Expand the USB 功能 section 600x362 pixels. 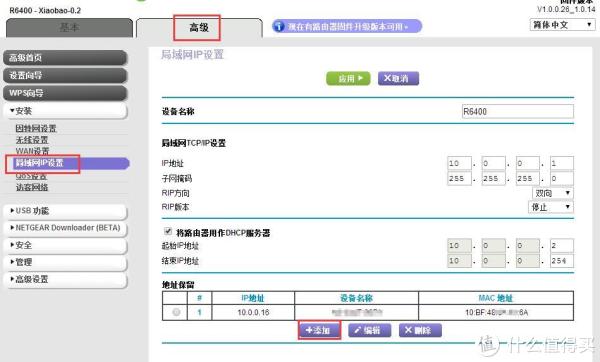[65, 211]
